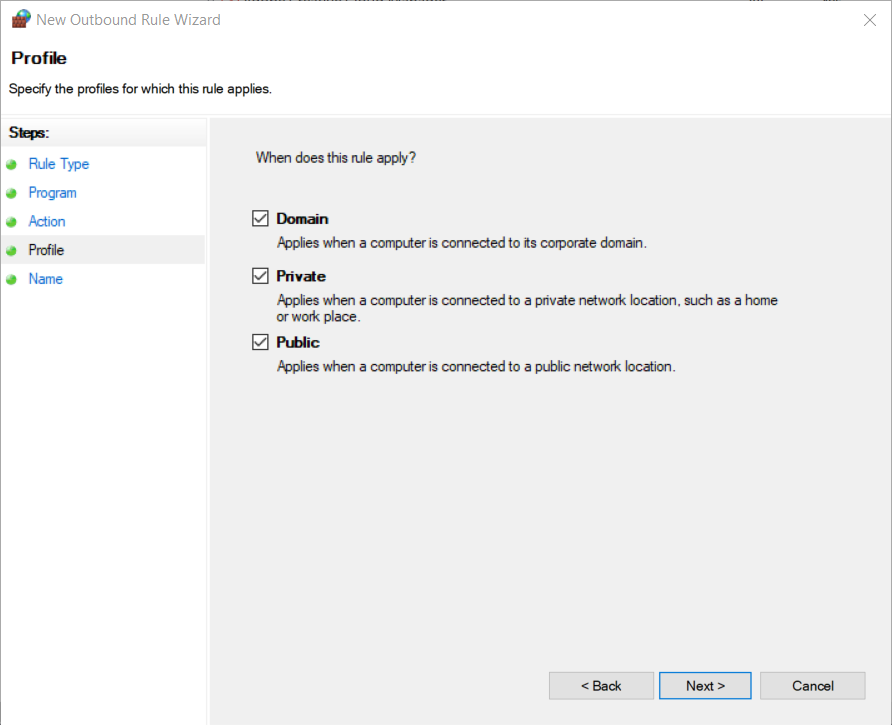Open the Name step in sidebar
The image size is (892, 725).
point(46,279)
